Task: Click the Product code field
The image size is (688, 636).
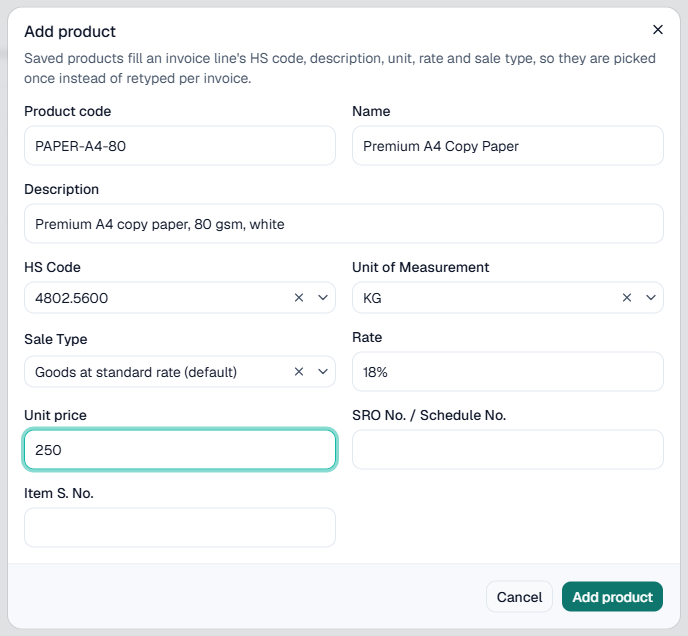Action: (180, 146)
